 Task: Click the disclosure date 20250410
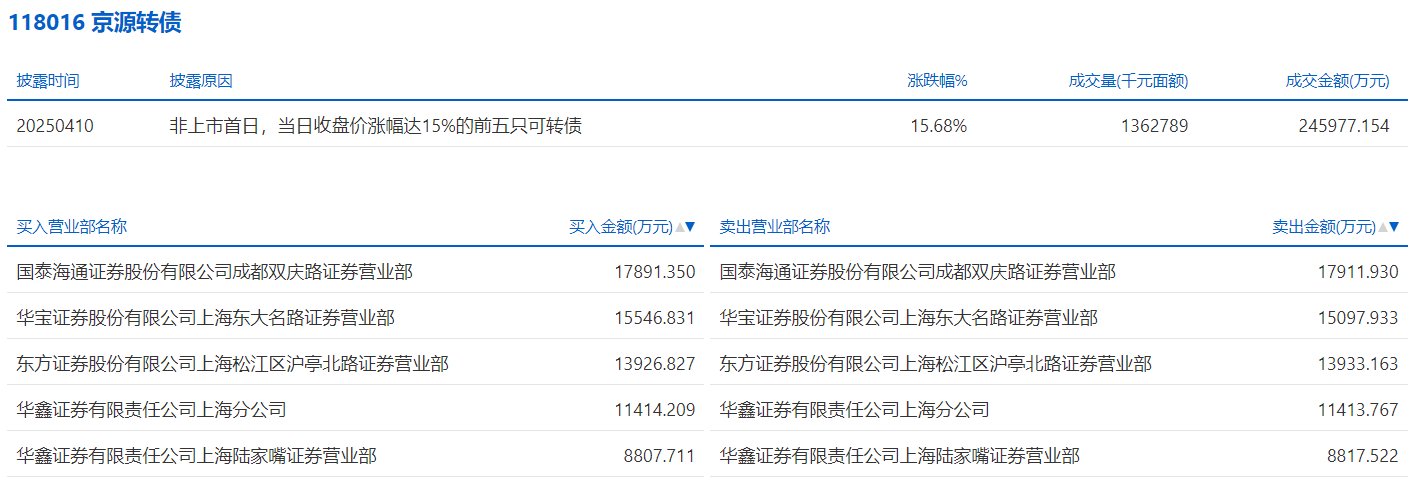56,126
